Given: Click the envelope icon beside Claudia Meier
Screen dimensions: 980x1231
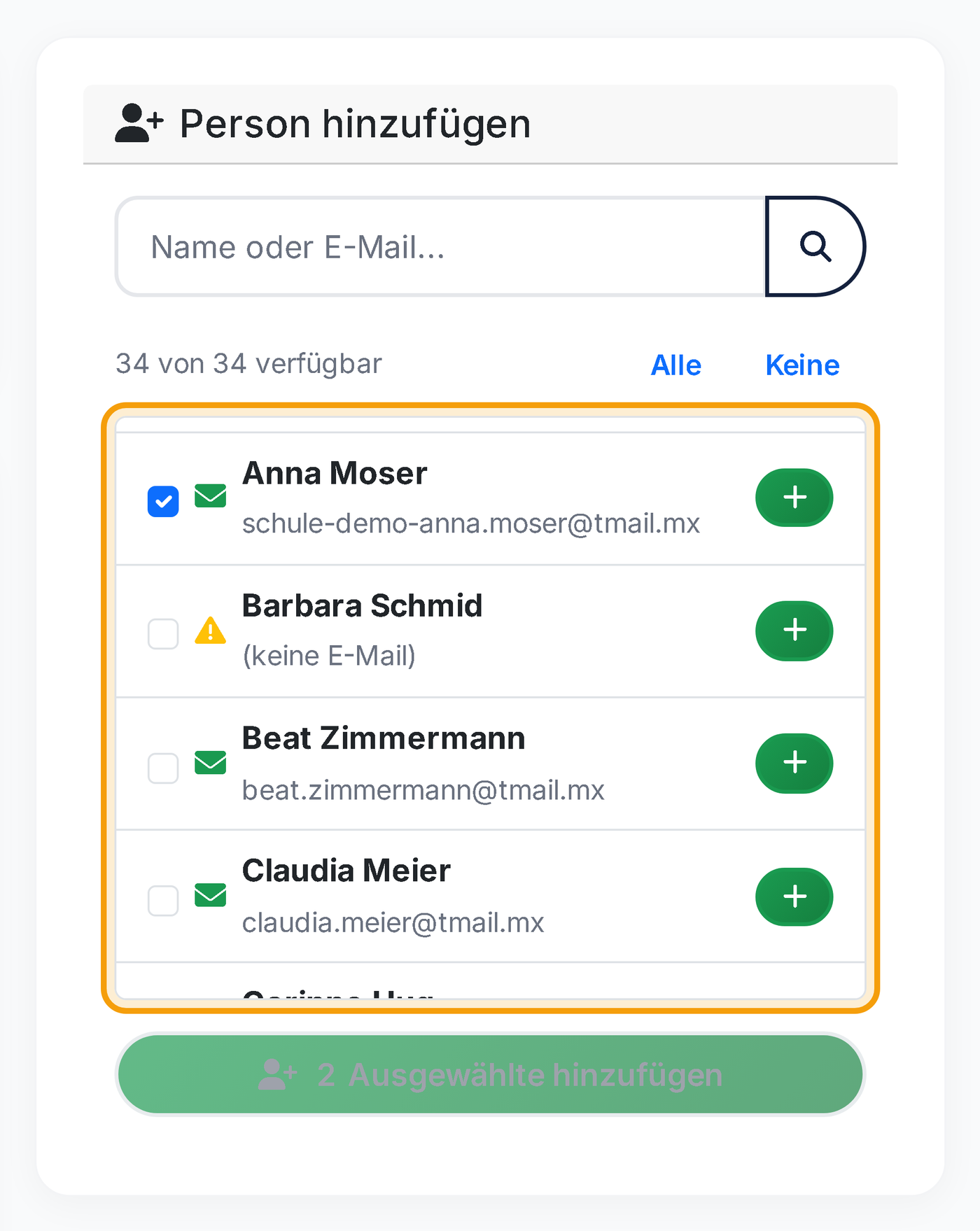Looking at the screenshot, I should pyautogui.click(x=210, y=895).
